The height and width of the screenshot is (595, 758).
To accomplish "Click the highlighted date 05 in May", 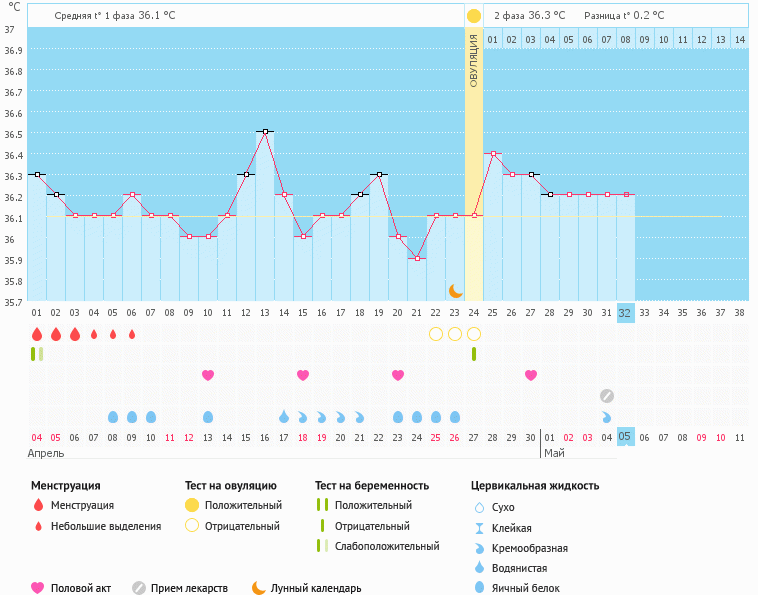I will coord(625,437).
